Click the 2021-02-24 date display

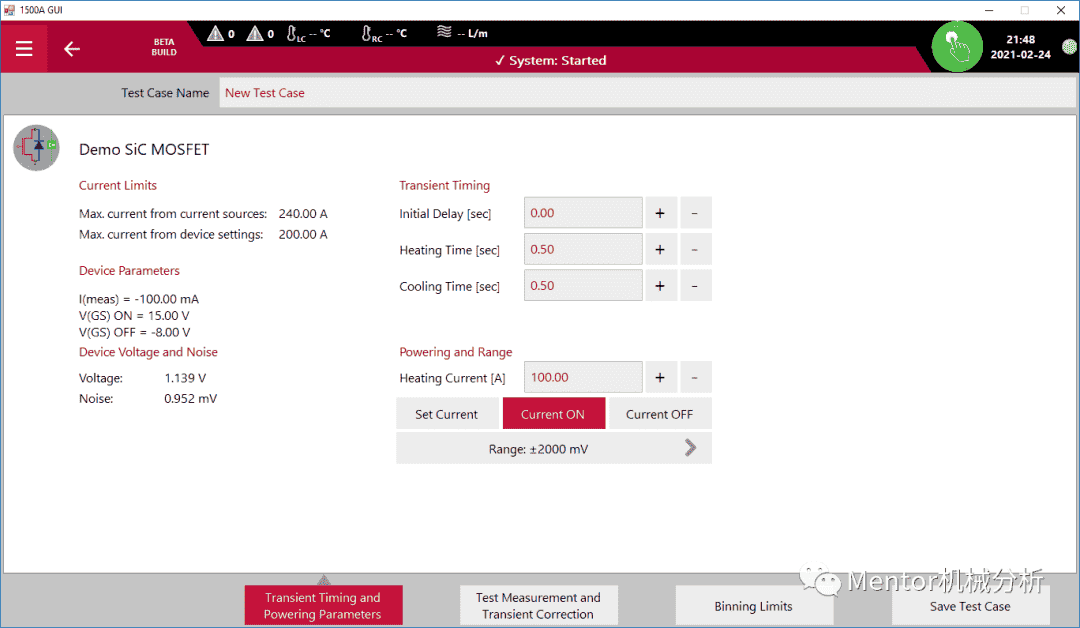[1020, 54]
